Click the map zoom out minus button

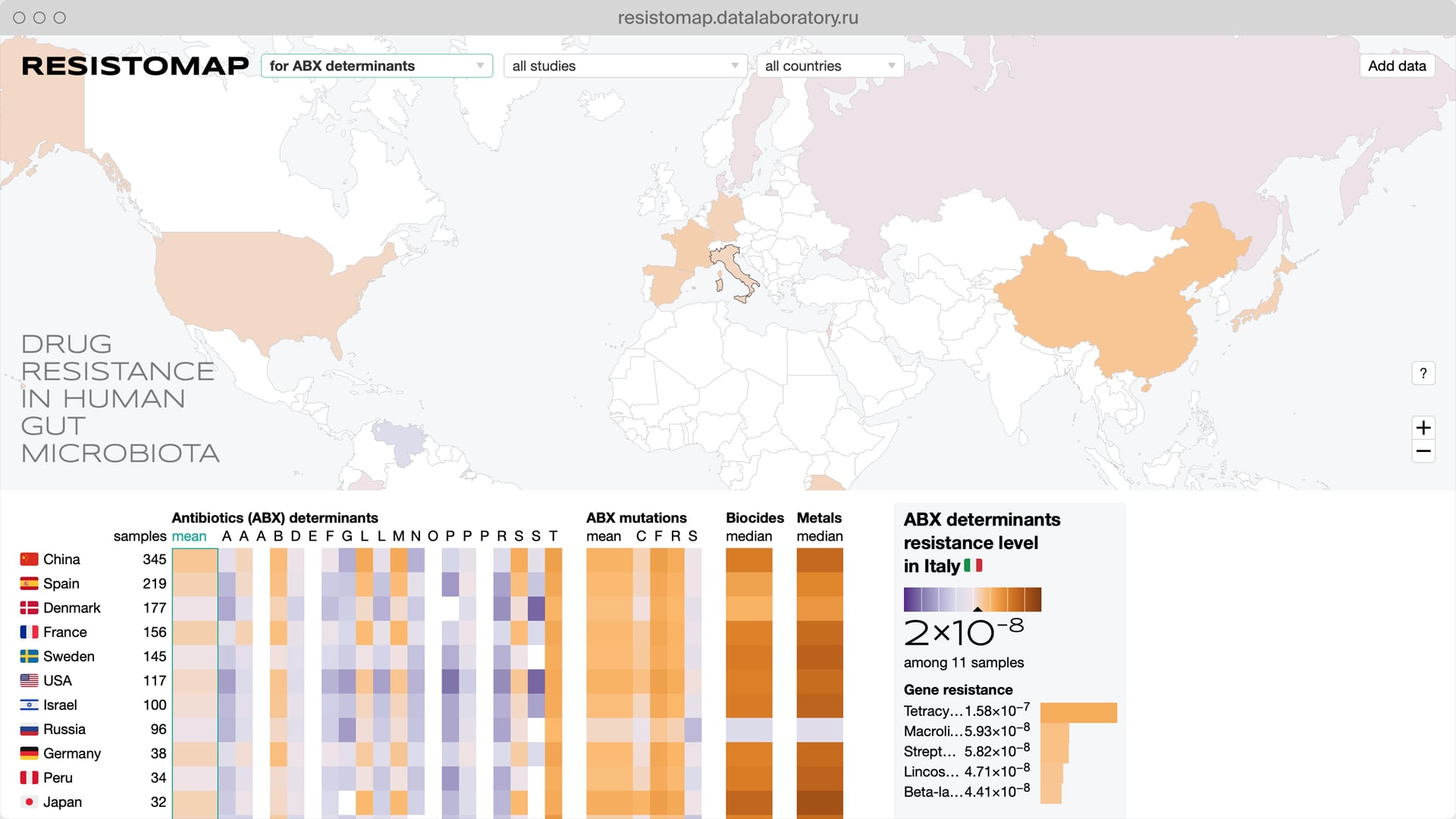pyautogui.click(x=1423, y=452)
